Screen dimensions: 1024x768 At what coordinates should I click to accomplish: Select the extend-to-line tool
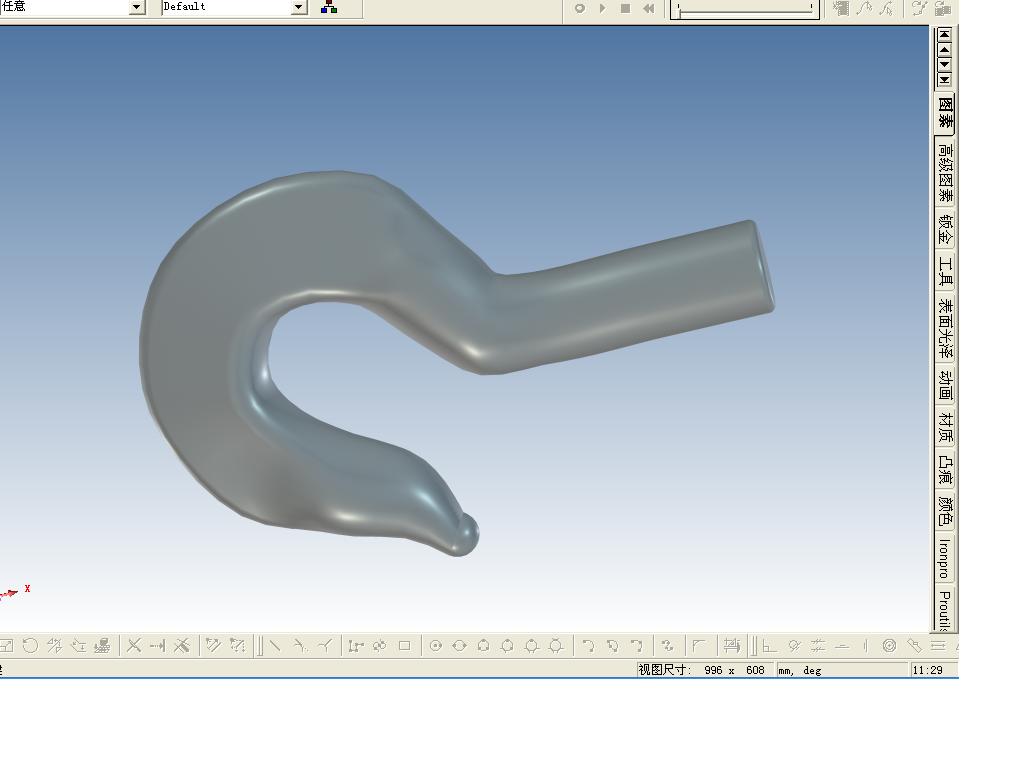click(157, 646)
